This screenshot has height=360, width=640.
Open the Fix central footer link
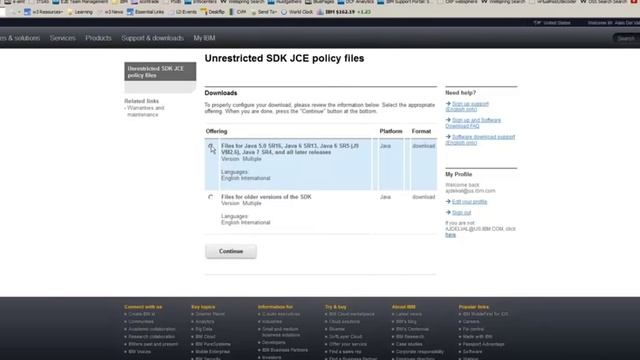pos(473,329)
